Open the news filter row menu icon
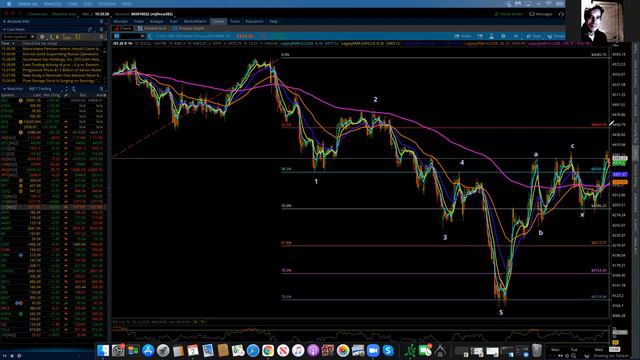Viewport: 640px width, 360px height. (x=102, y=37)
